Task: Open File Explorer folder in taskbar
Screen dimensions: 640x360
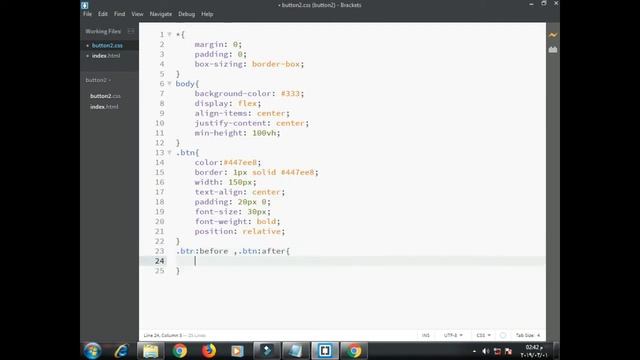Action: tap(150, 351)
